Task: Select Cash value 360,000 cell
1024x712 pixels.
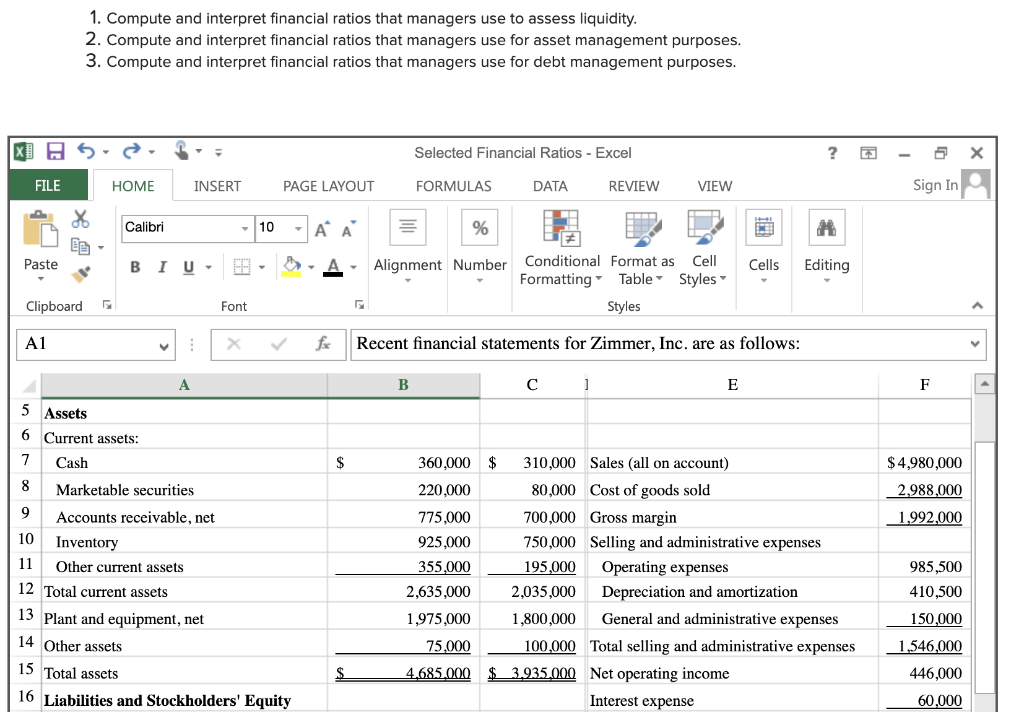Action: 404,462
